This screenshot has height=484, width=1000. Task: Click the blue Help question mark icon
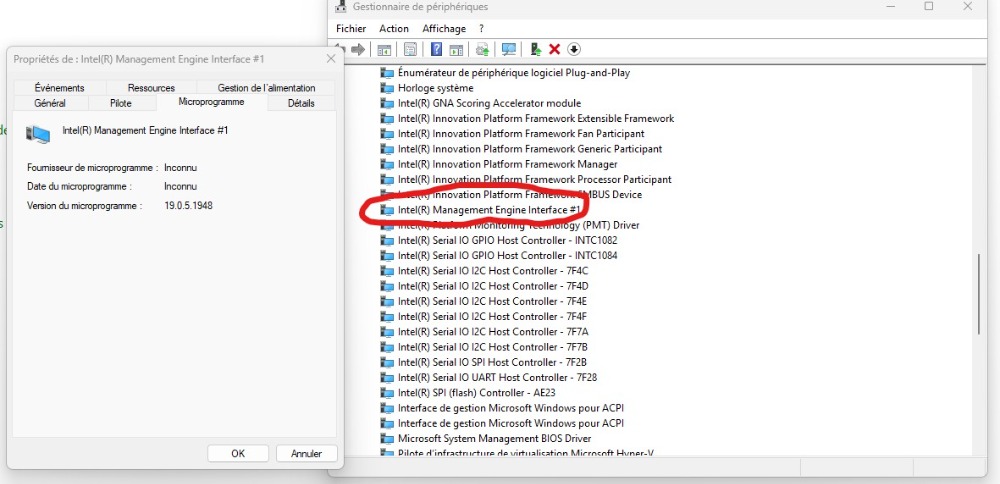click(x=436, y=50)
